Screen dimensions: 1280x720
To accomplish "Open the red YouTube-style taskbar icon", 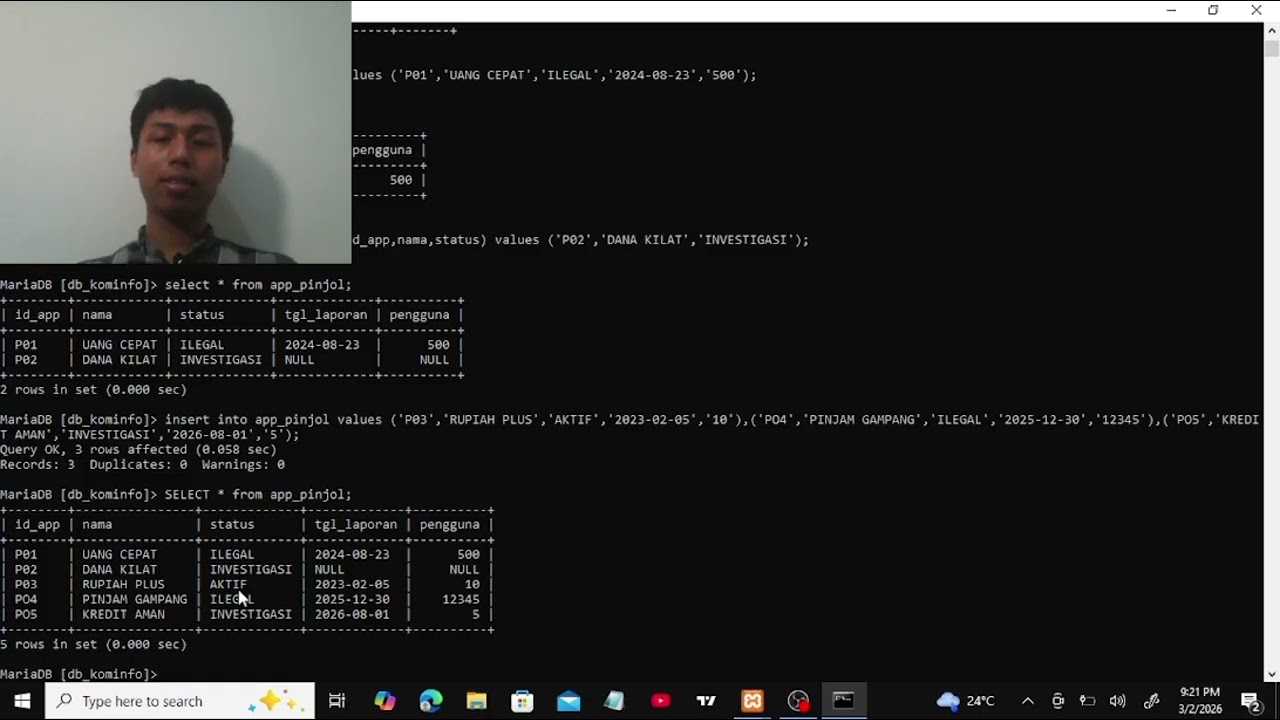I will pyautogui.click(x=660, y=701).
